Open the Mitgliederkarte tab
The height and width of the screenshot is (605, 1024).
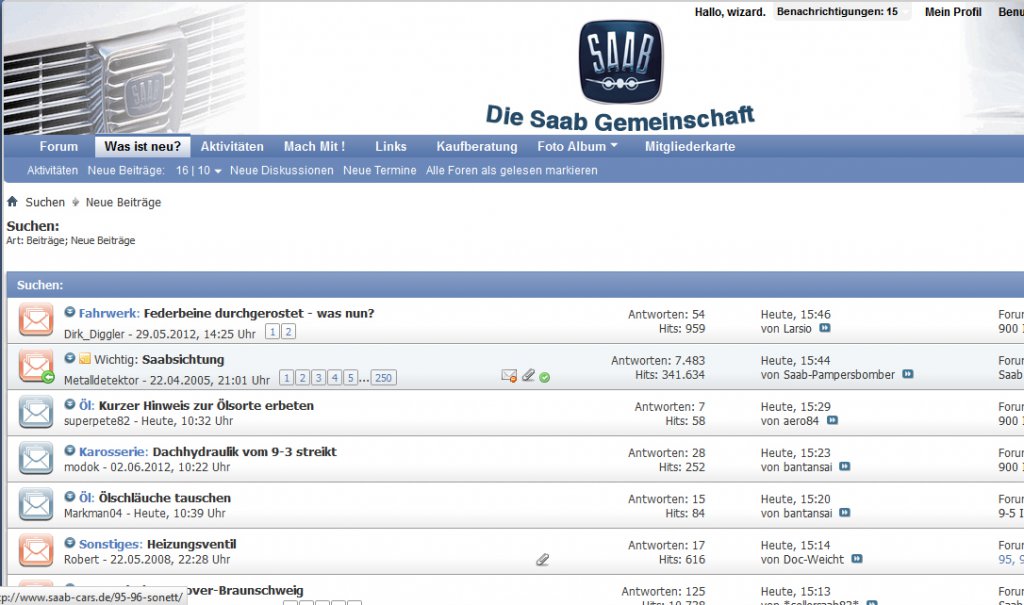(690, 146)
